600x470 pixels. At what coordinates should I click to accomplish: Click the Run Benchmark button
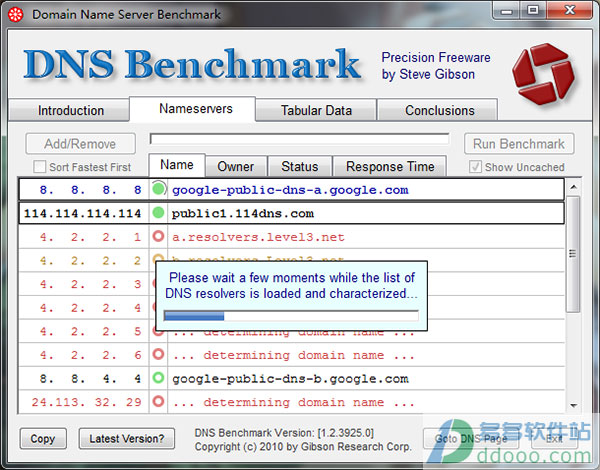(x=519, y=144)
